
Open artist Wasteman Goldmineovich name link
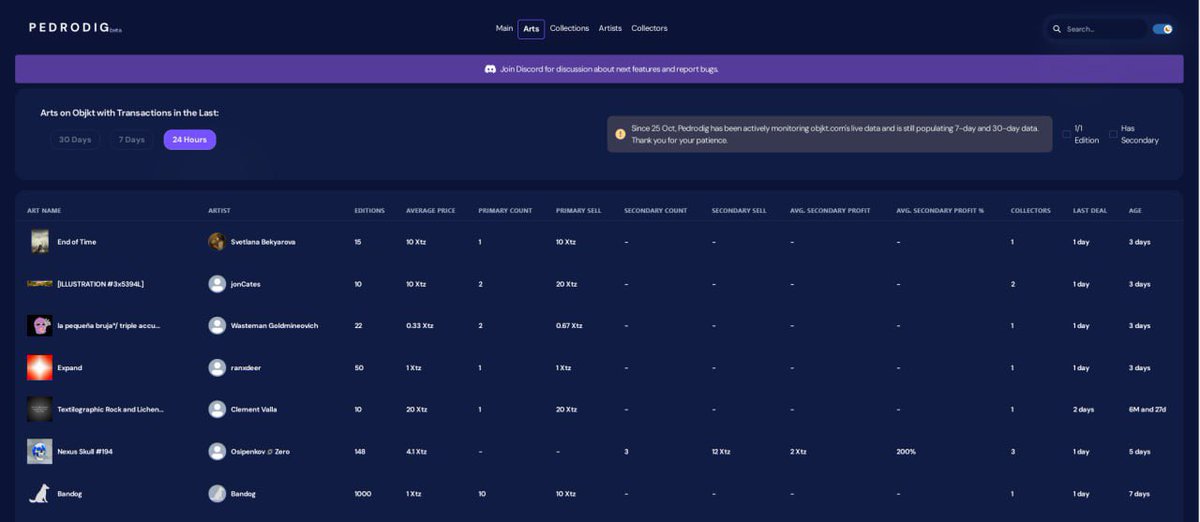[x=275, y=326]
